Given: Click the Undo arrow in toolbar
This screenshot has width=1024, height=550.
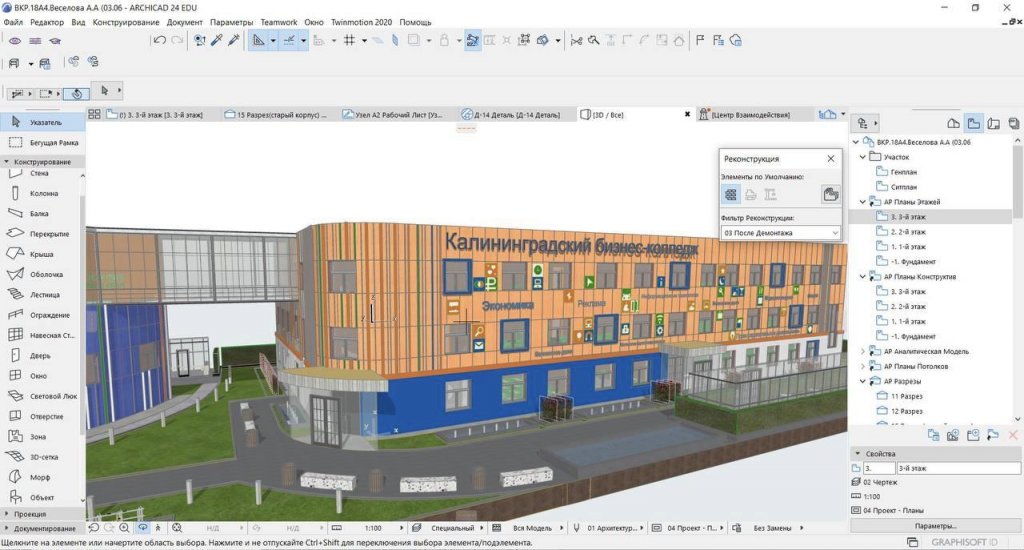Looking at the screenshot, I should coord(159,41).
